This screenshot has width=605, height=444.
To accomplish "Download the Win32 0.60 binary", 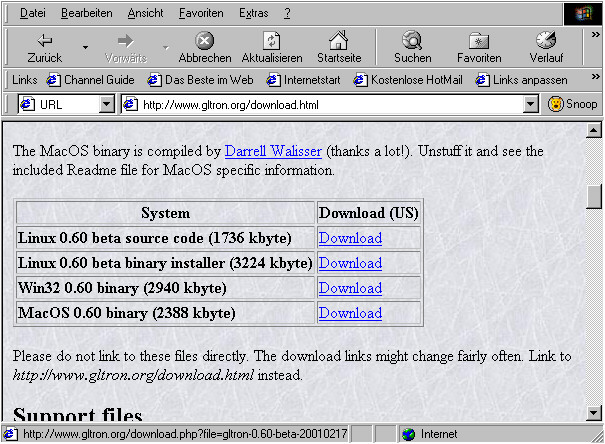I will point(350,288).
